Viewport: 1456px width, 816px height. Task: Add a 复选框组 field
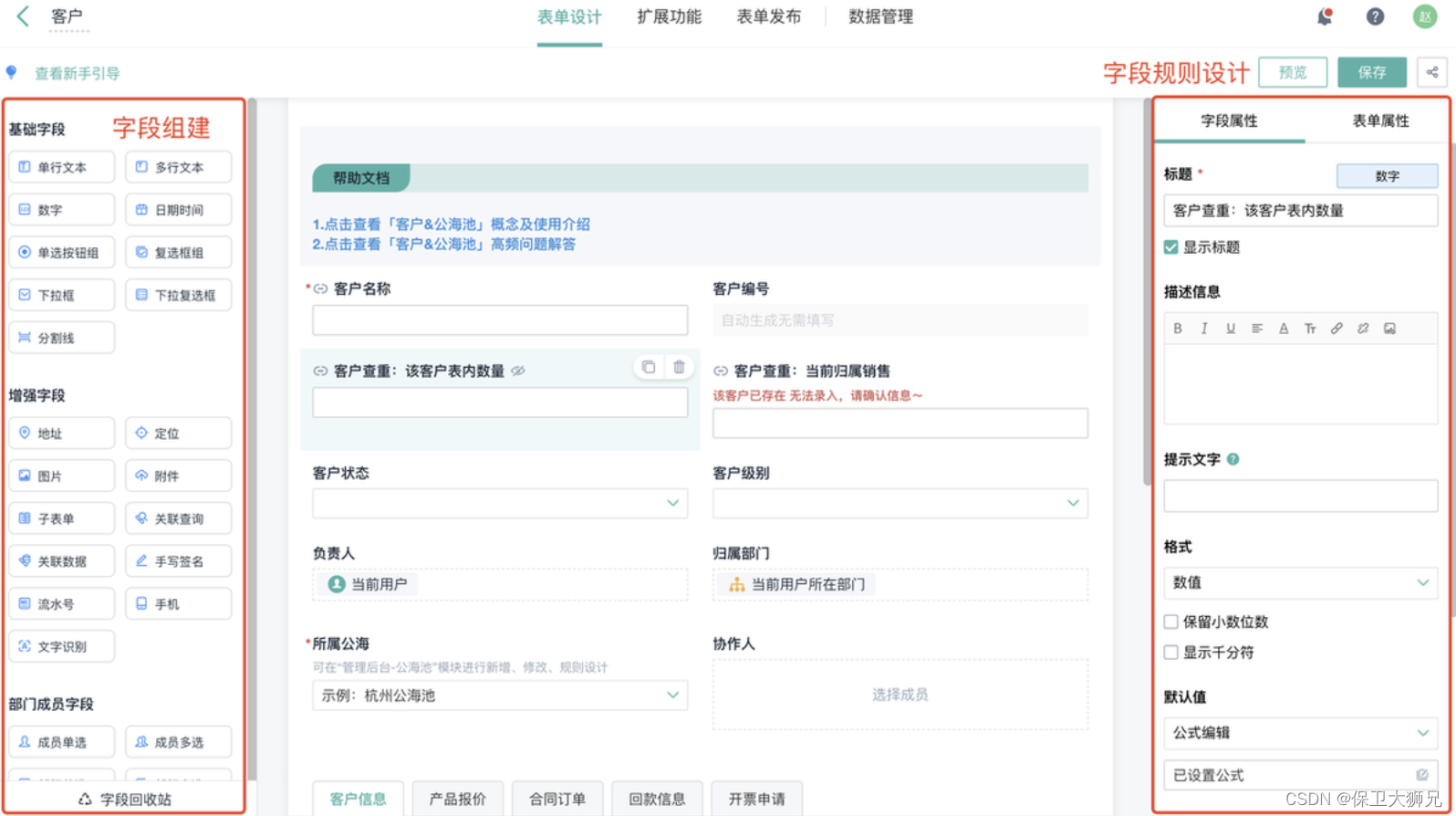tap(179, 253)
